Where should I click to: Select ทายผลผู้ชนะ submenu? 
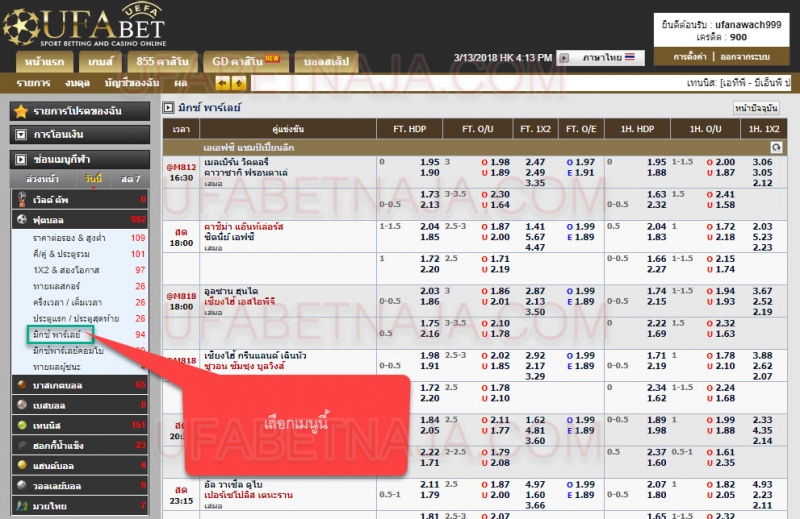56,367
